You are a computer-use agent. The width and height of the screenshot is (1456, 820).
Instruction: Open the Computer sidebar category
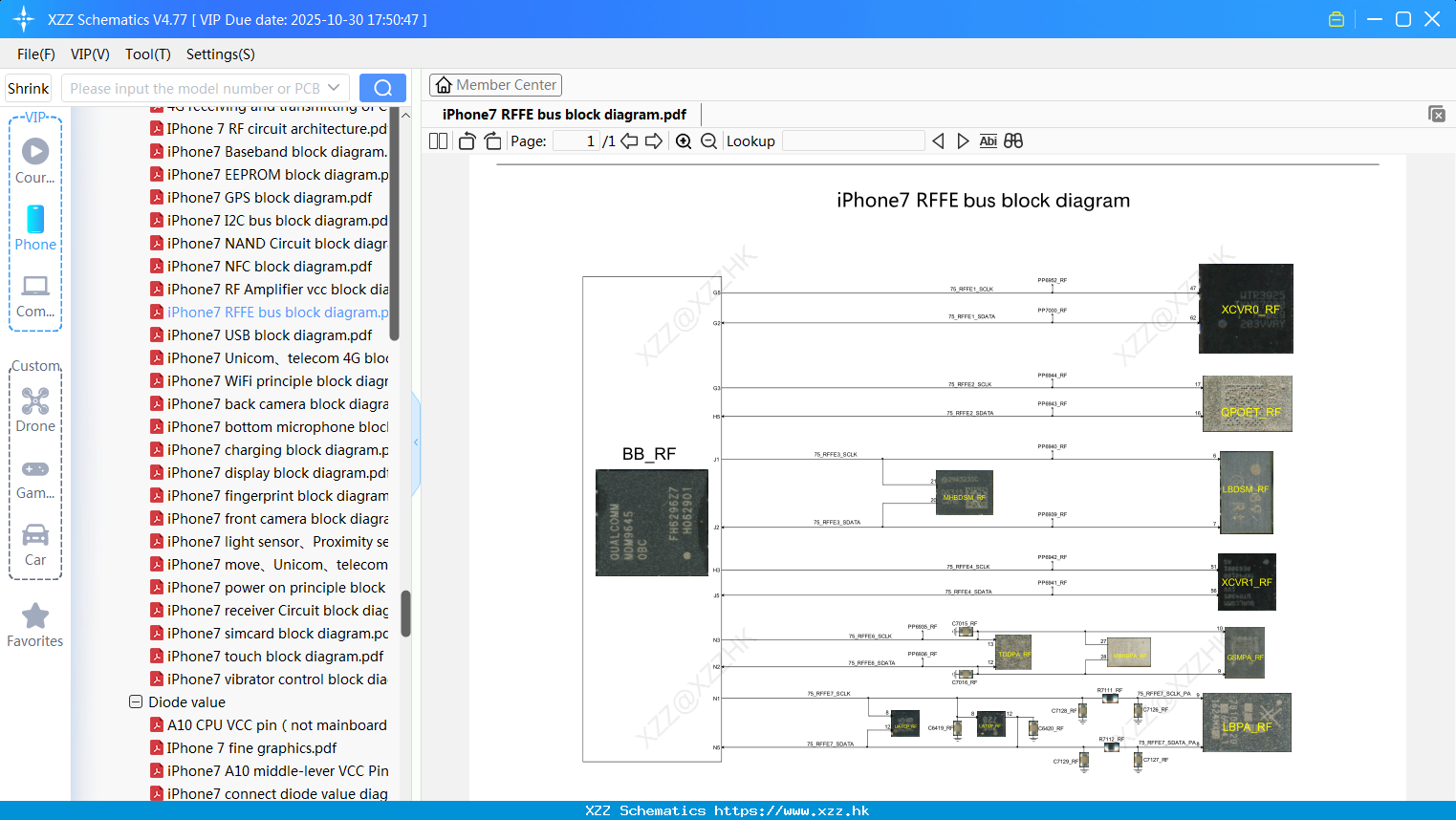point(35,296)
